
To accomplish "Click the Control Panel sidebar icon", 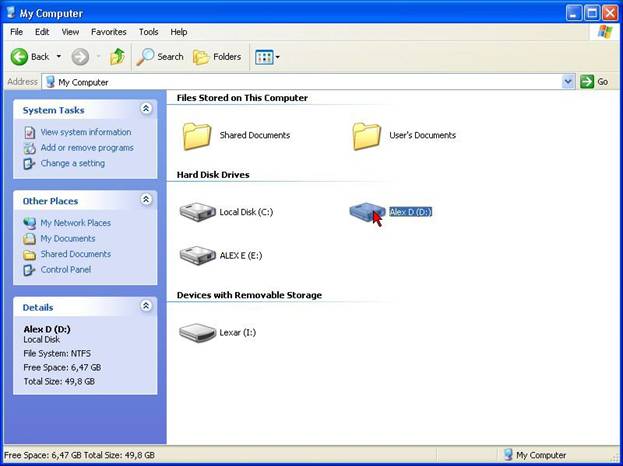I will (x=29, y=270).
